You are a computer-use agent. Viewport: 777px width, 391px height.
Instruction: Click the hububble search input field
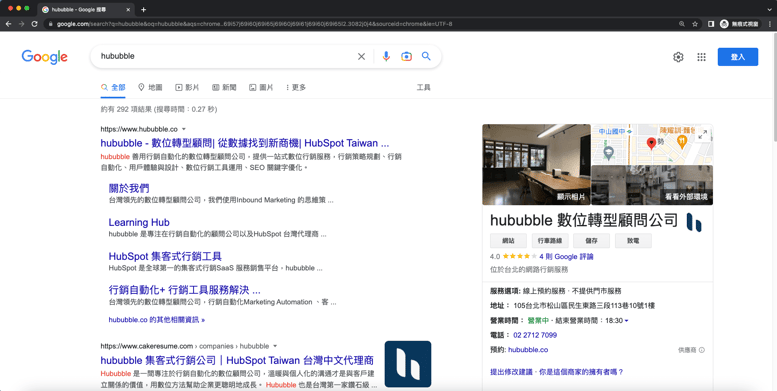[x=225, y=56]
